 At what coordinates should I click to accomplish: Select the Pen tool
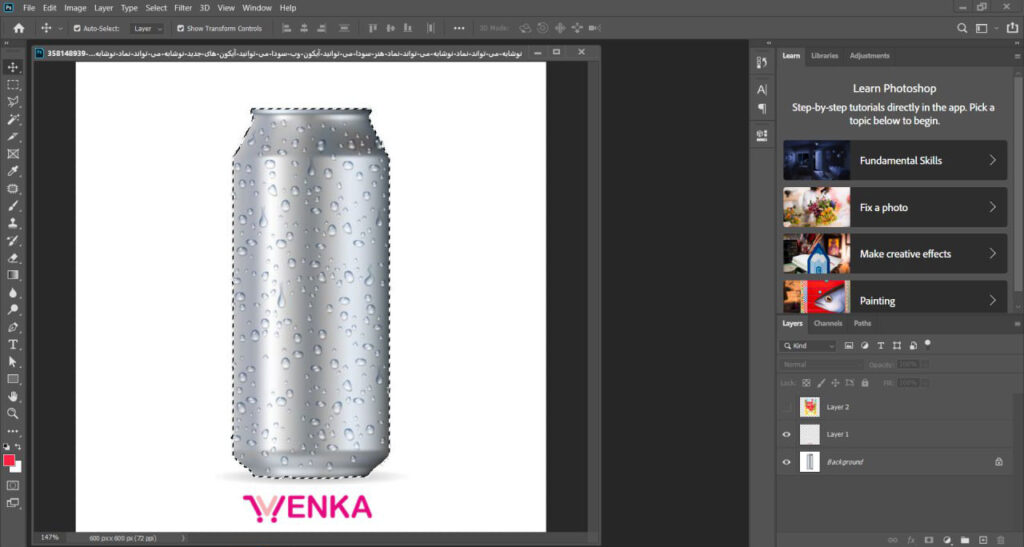click(x=12, y=327)
